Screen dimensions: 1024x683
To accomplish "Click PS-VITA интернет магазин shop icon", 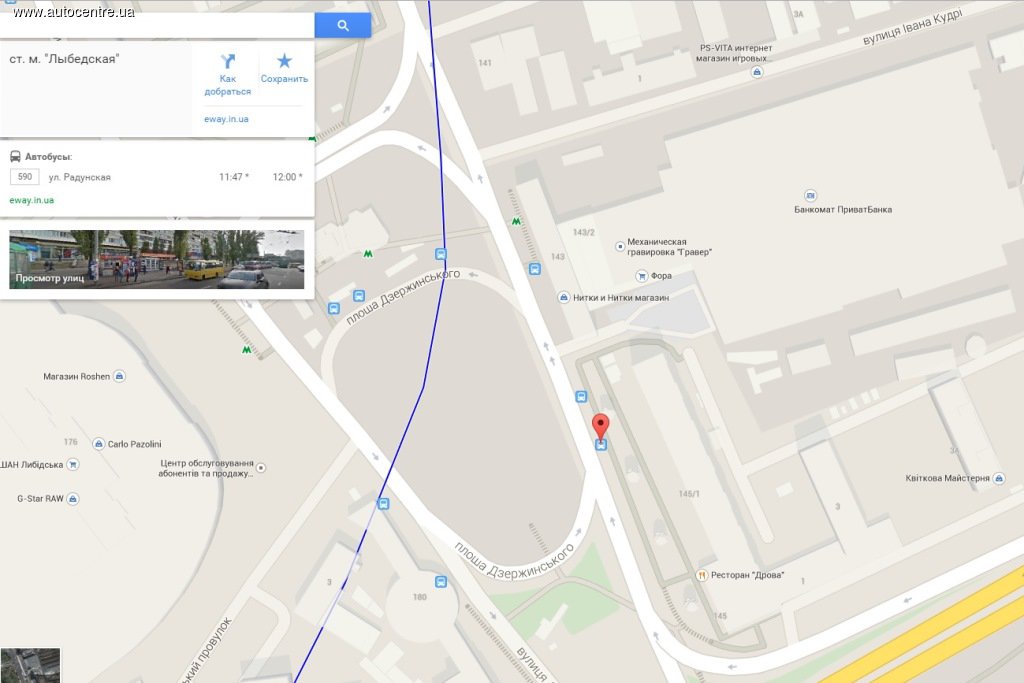I will 757,72.
